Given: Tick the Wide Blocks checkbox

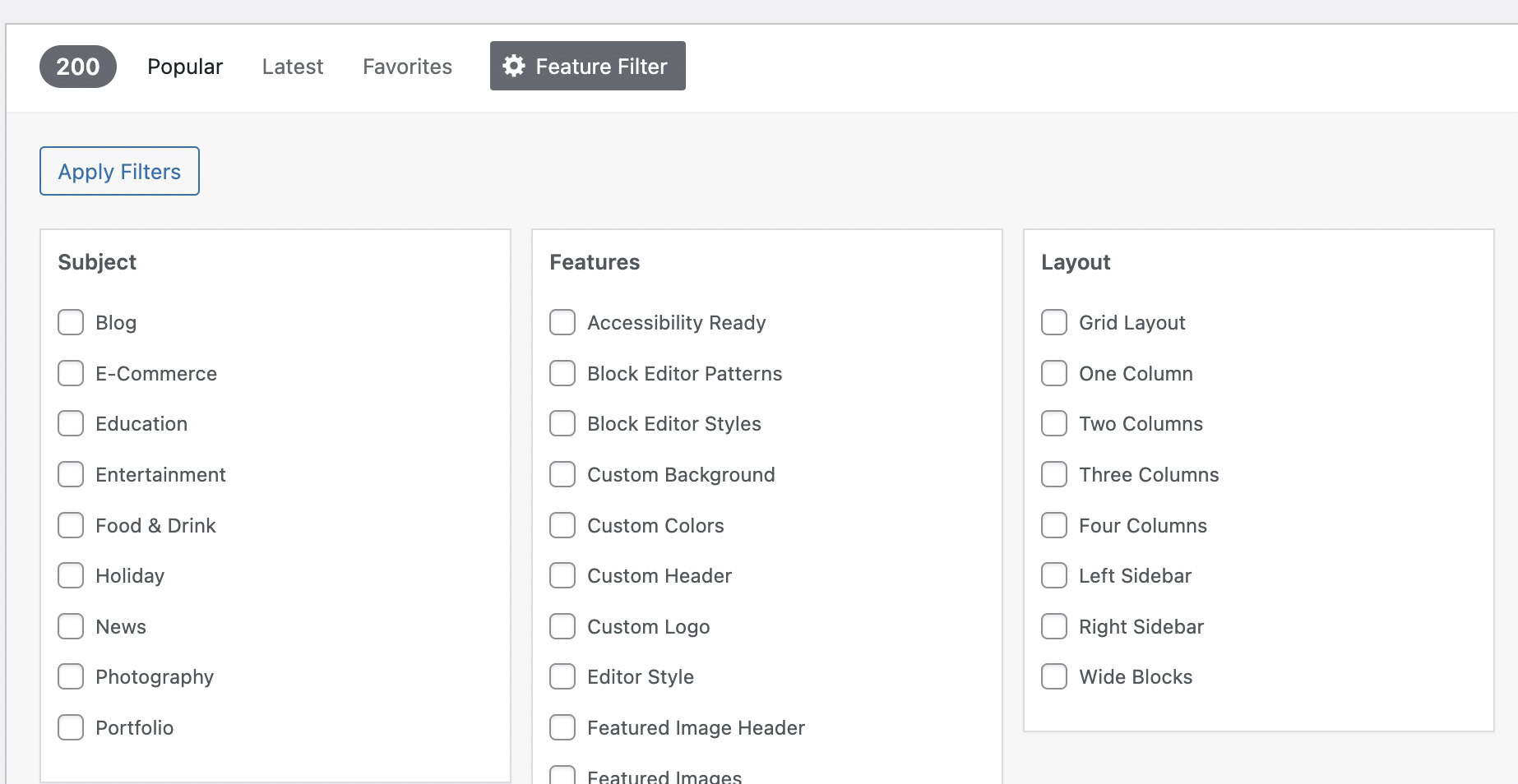Looking at the screenshot, I should [1054, 676].
